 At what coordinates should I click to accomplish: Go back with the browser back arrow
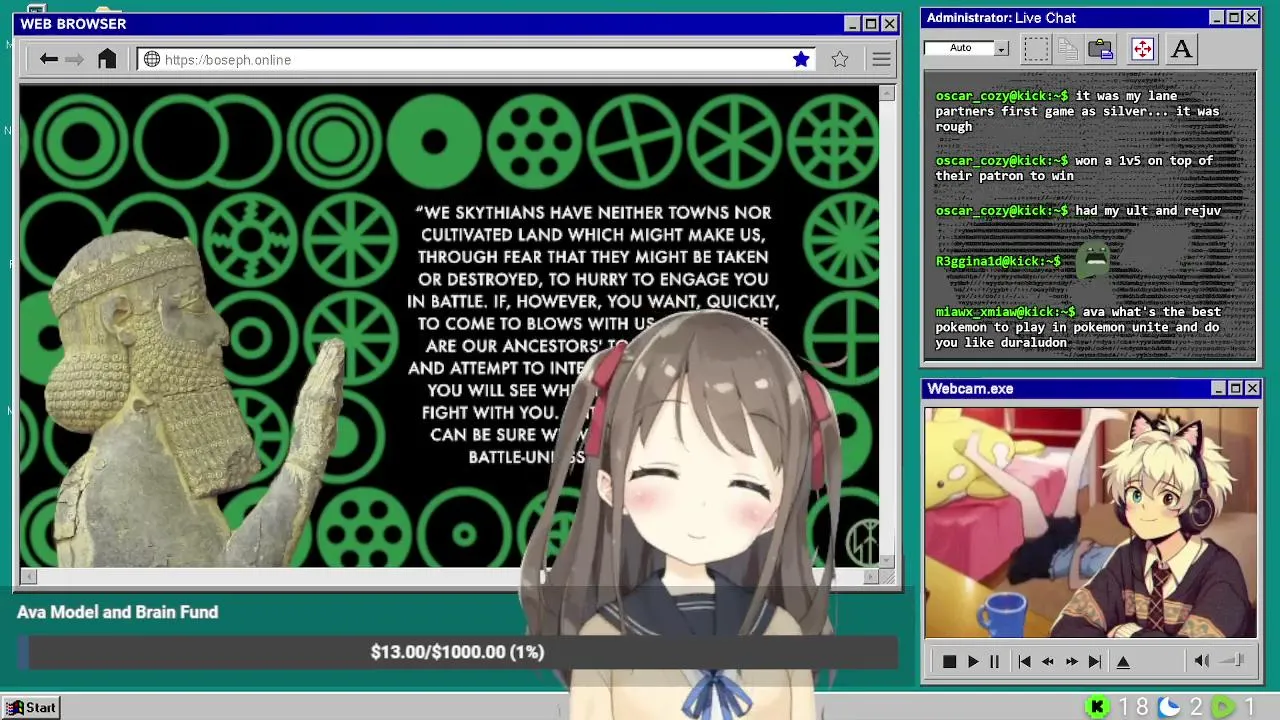(x=48, y=59)
